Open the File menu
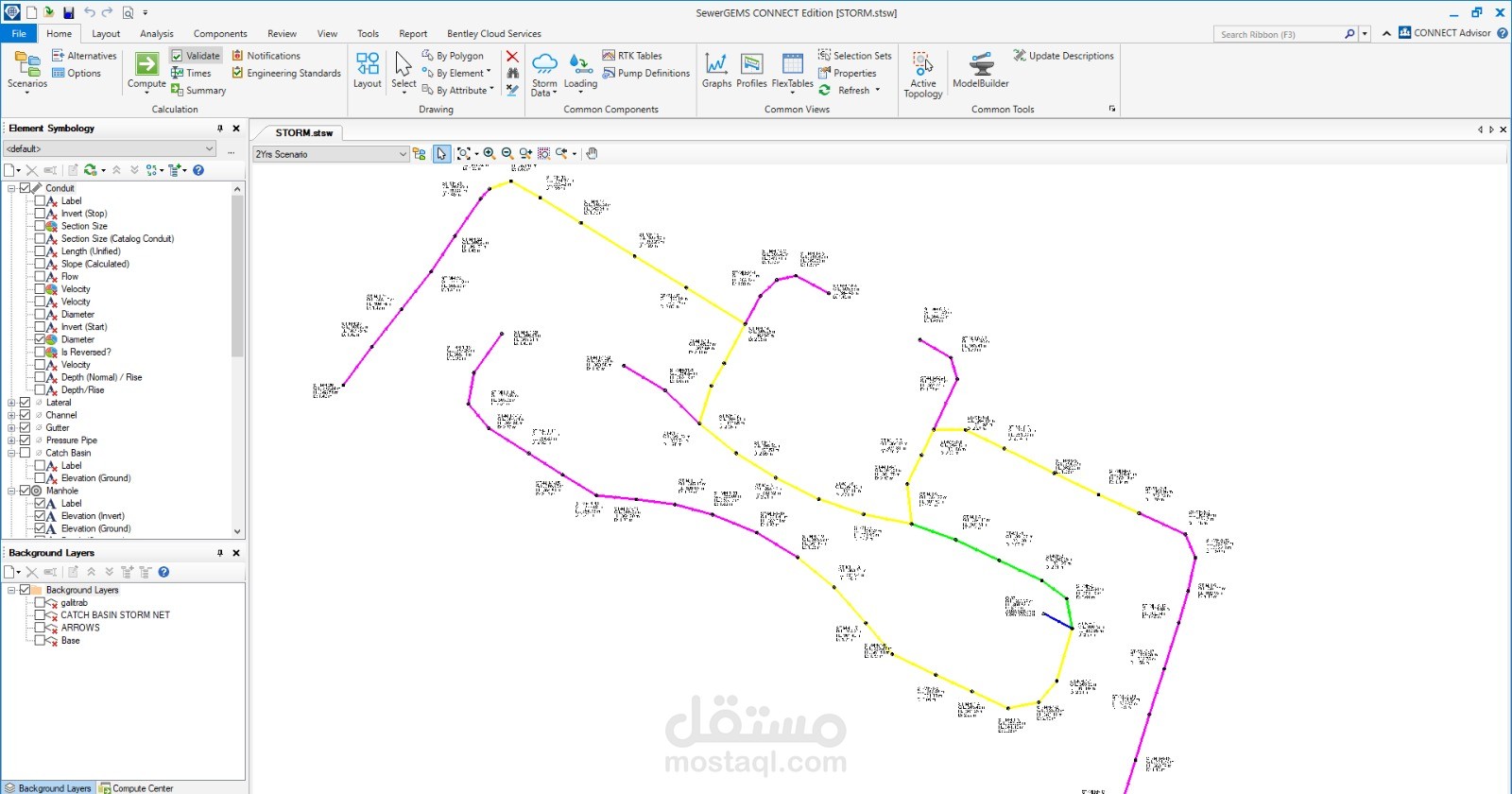Image resolution: width=1512 pixels, height=794 pixels. (19, 33)
